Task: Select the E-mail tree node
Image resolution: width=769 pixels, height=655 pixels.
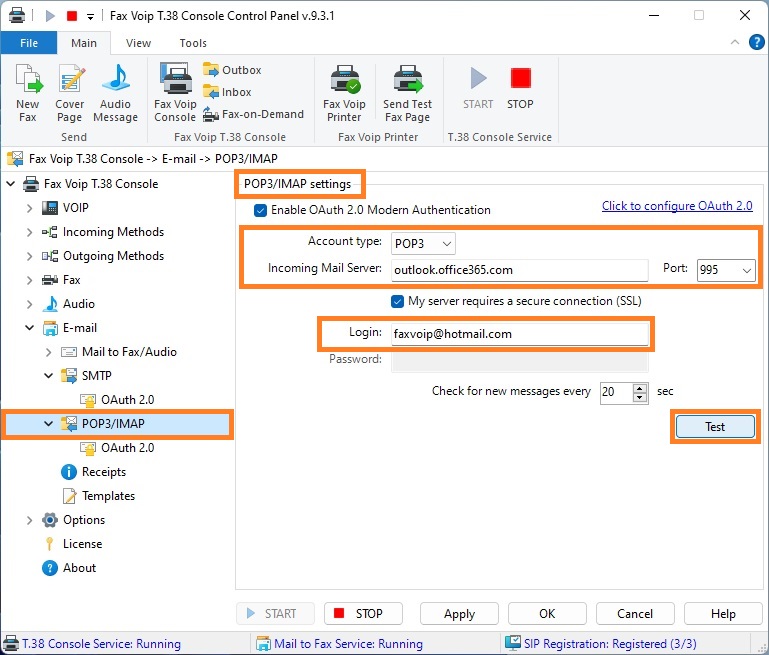Action: click(70, 328)
